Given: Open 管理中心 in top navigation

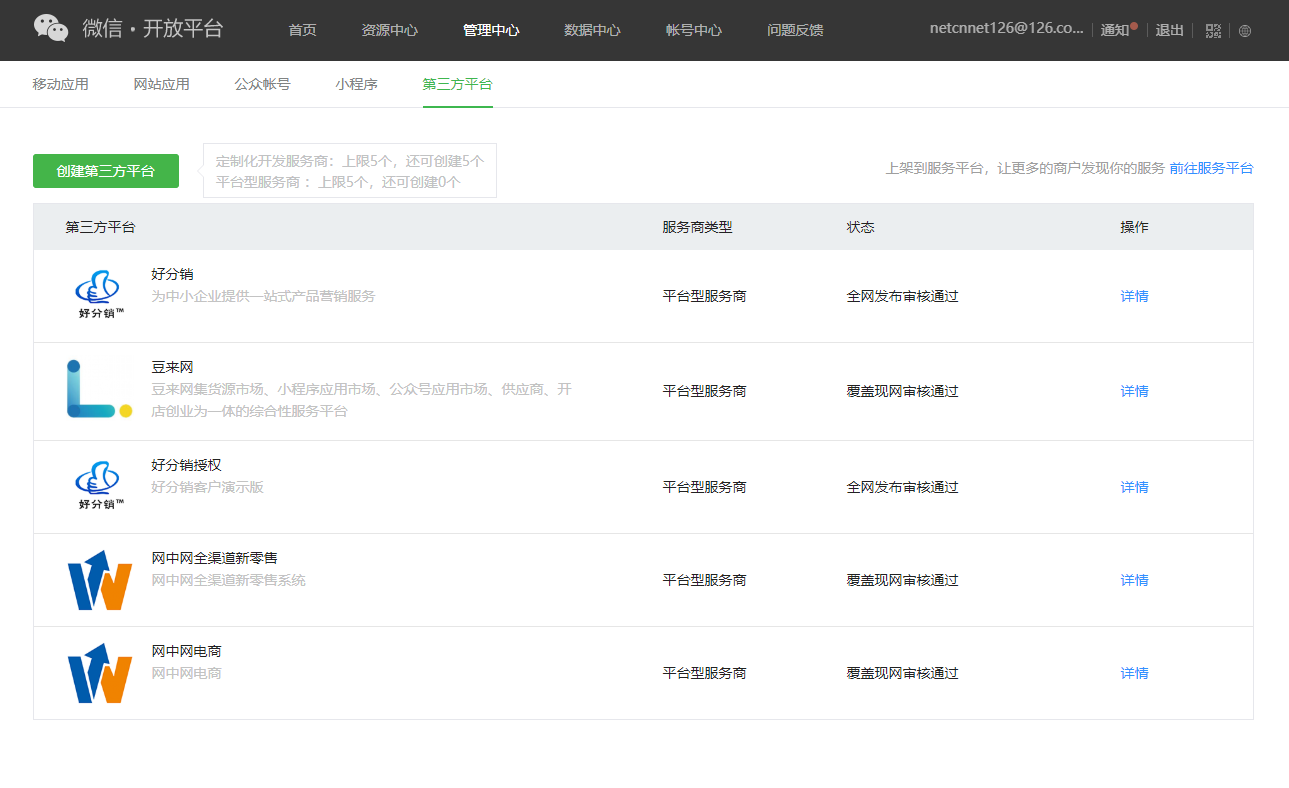Looking at the screenshot, I should (491, 30).
